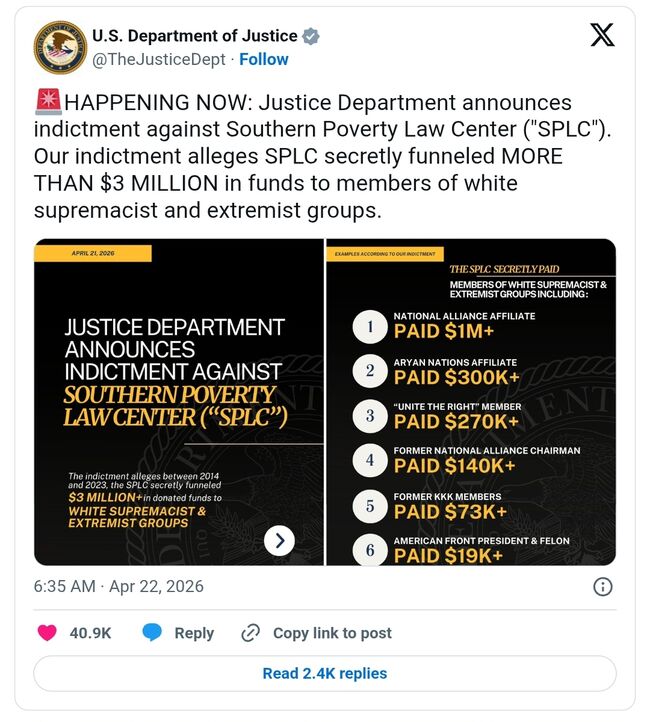Click the chain link icon
This screenshot has height=722, width=650.
251,633
